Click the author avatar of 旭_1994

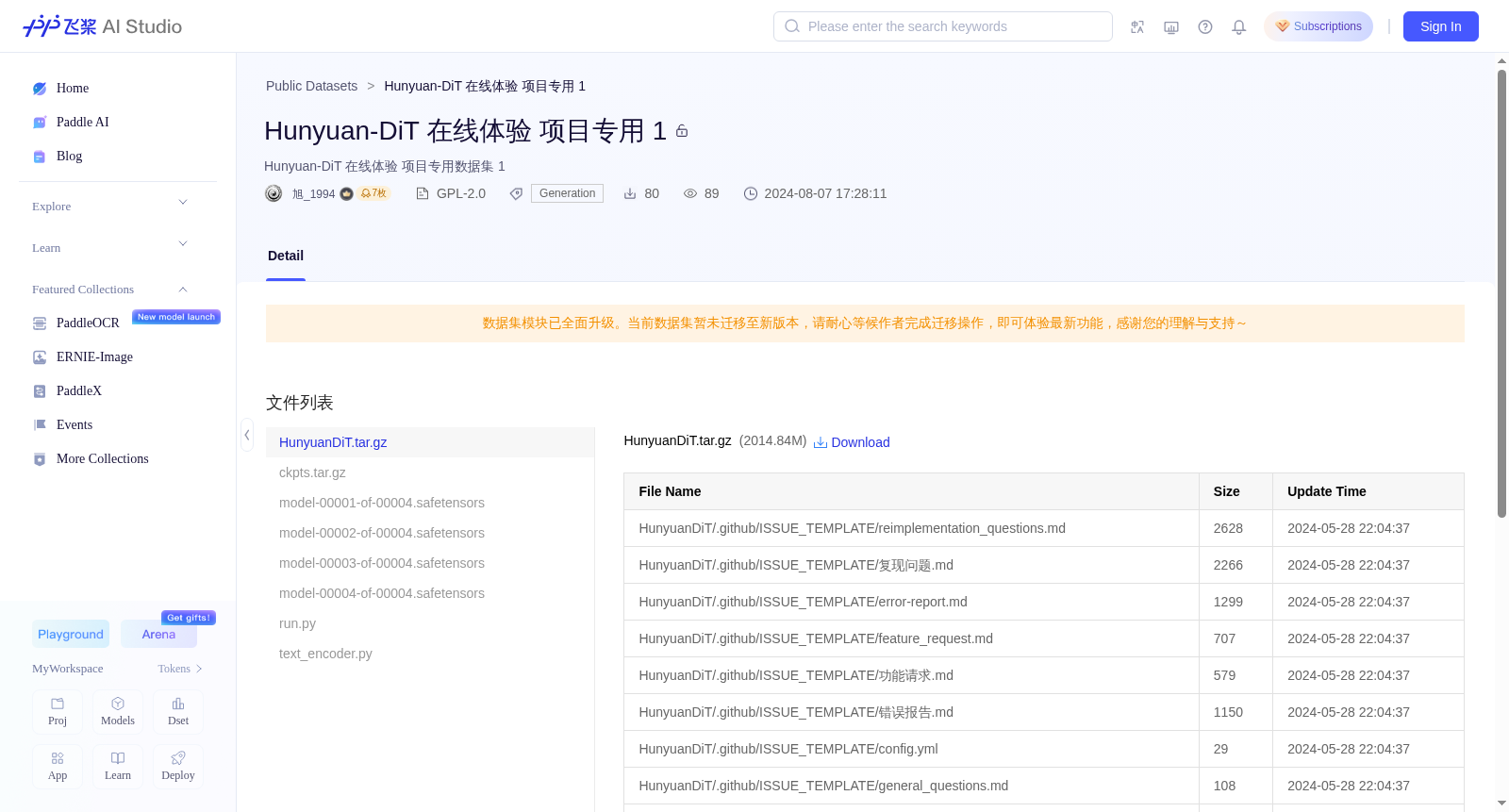point(274,193)
